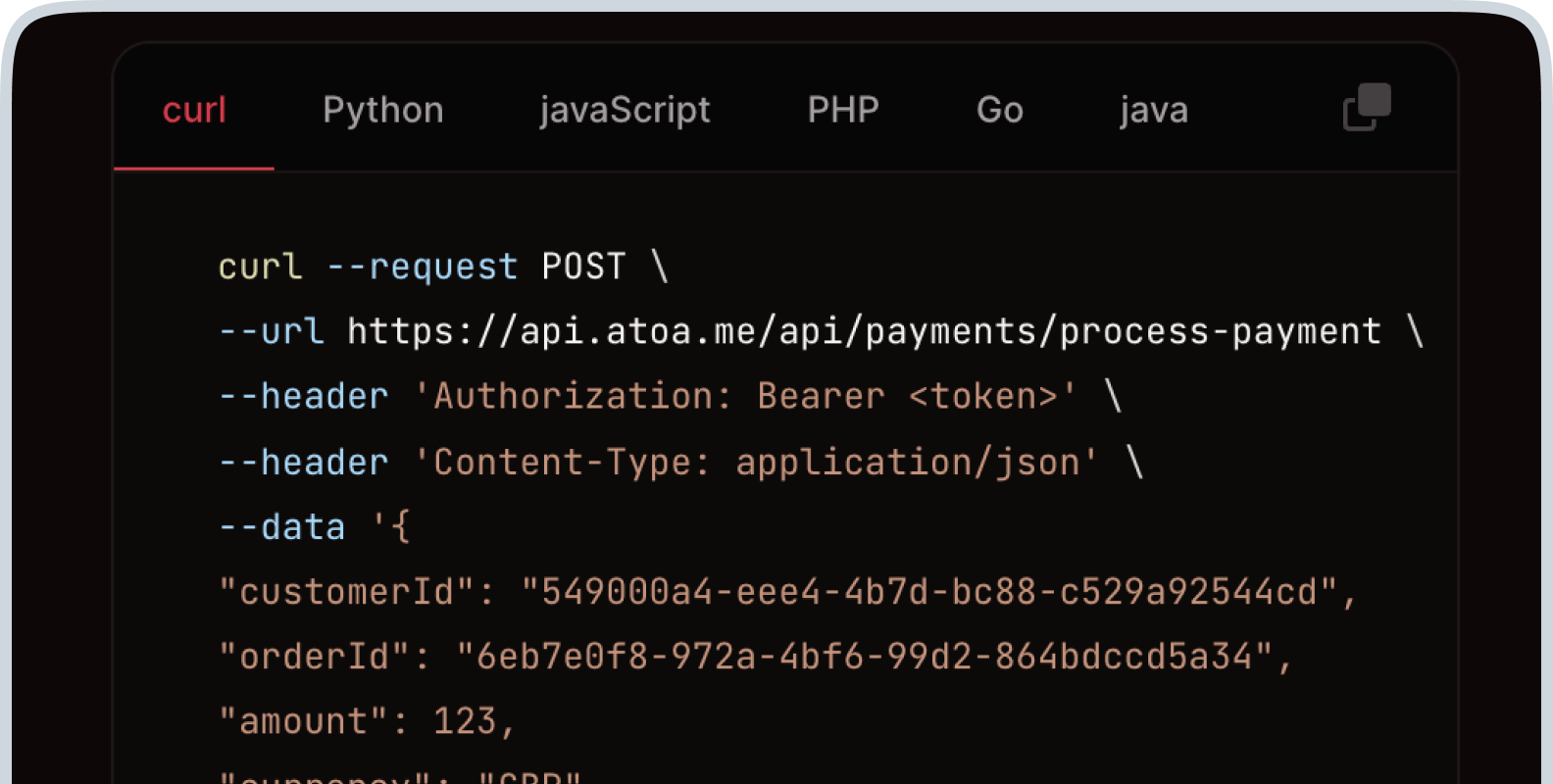Click the --request flag on first line
Image resolution: width=1553 pixels, height=784 pixels.
(x=422, y=267)
